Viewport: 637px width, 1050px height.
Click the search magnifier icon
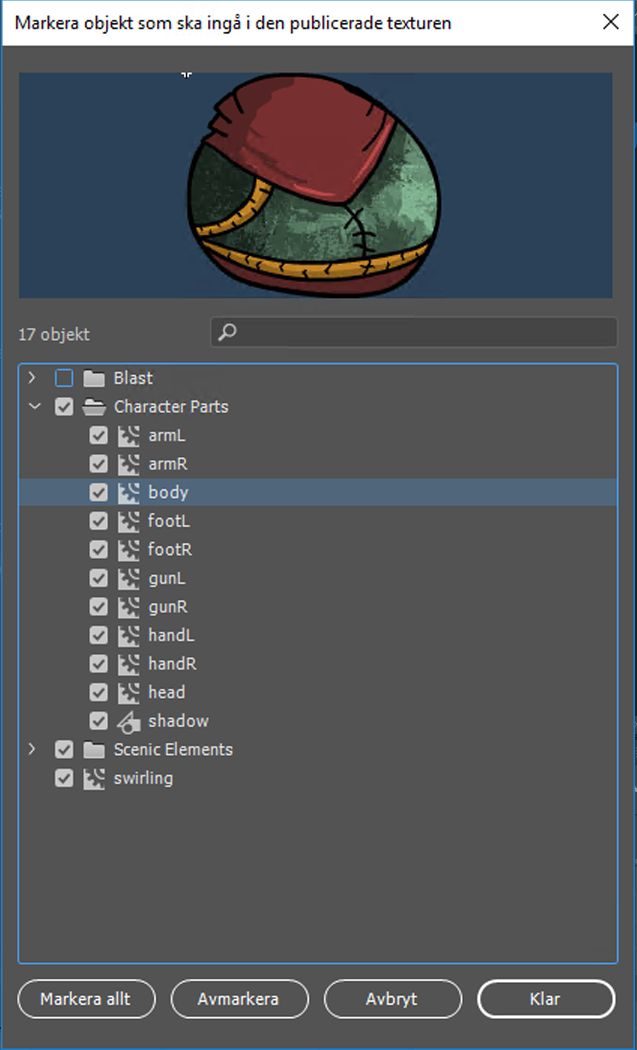pos(227,332)
